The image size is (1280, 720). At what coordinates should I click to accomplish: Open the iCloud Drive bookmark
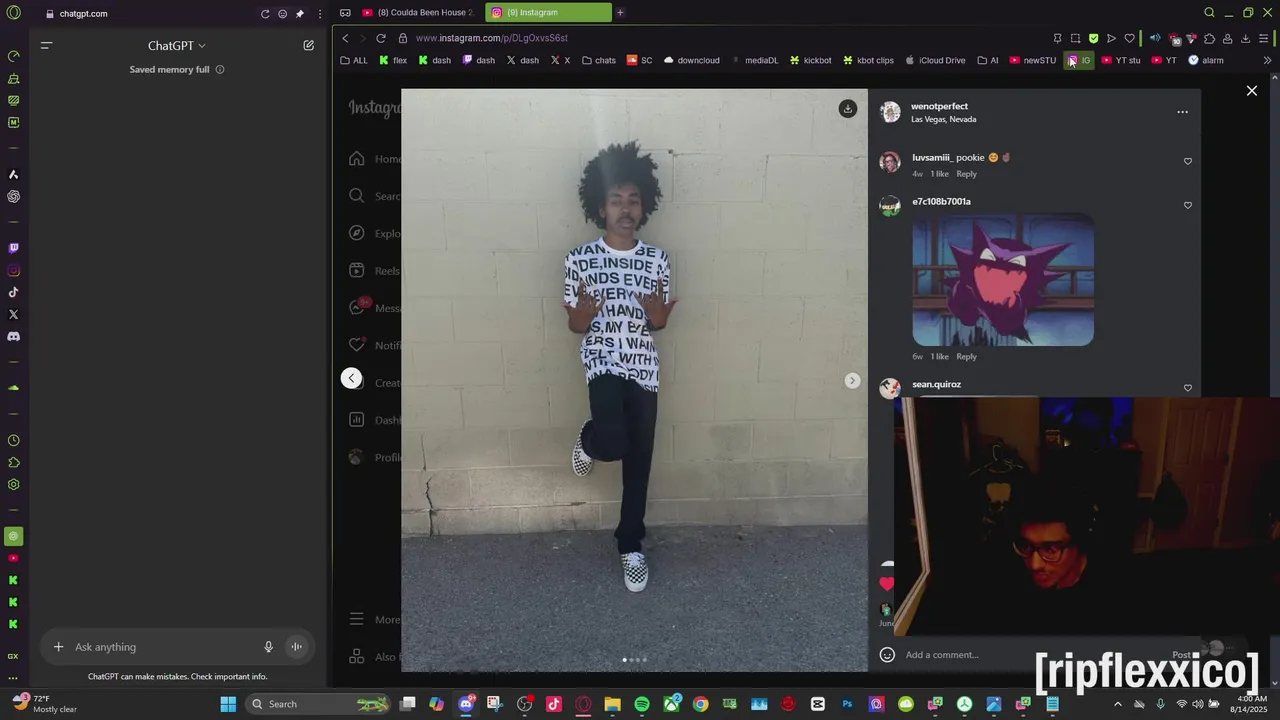pos(935,60)
